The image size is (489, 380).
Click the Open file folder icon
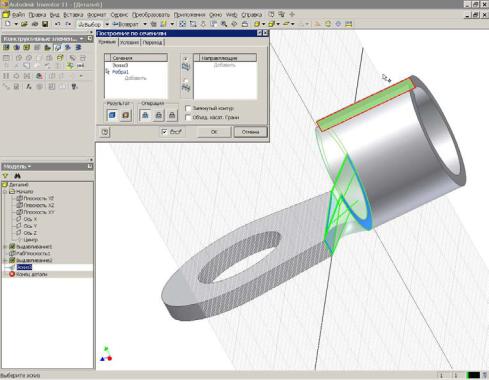(x=24, y=24)
